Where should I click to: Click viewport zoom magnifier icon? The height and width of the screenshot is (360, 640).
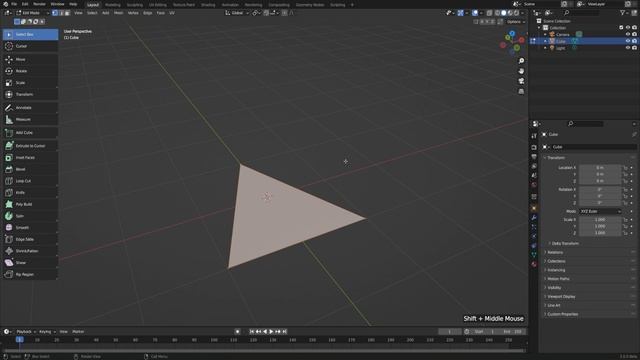click(x=521, y=61)
